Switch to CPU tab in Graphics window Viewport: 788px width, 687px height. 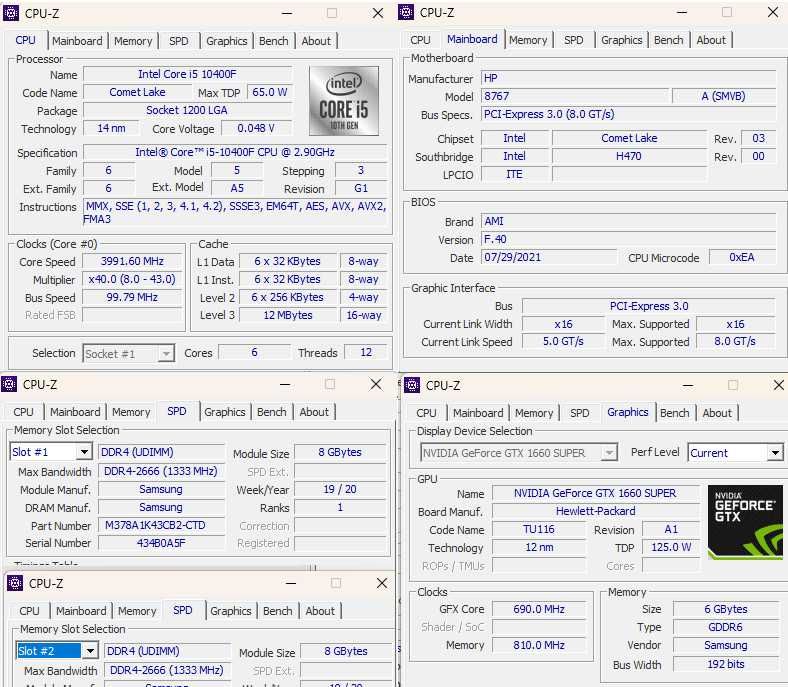pyautogui.click(x=427, y=413)
